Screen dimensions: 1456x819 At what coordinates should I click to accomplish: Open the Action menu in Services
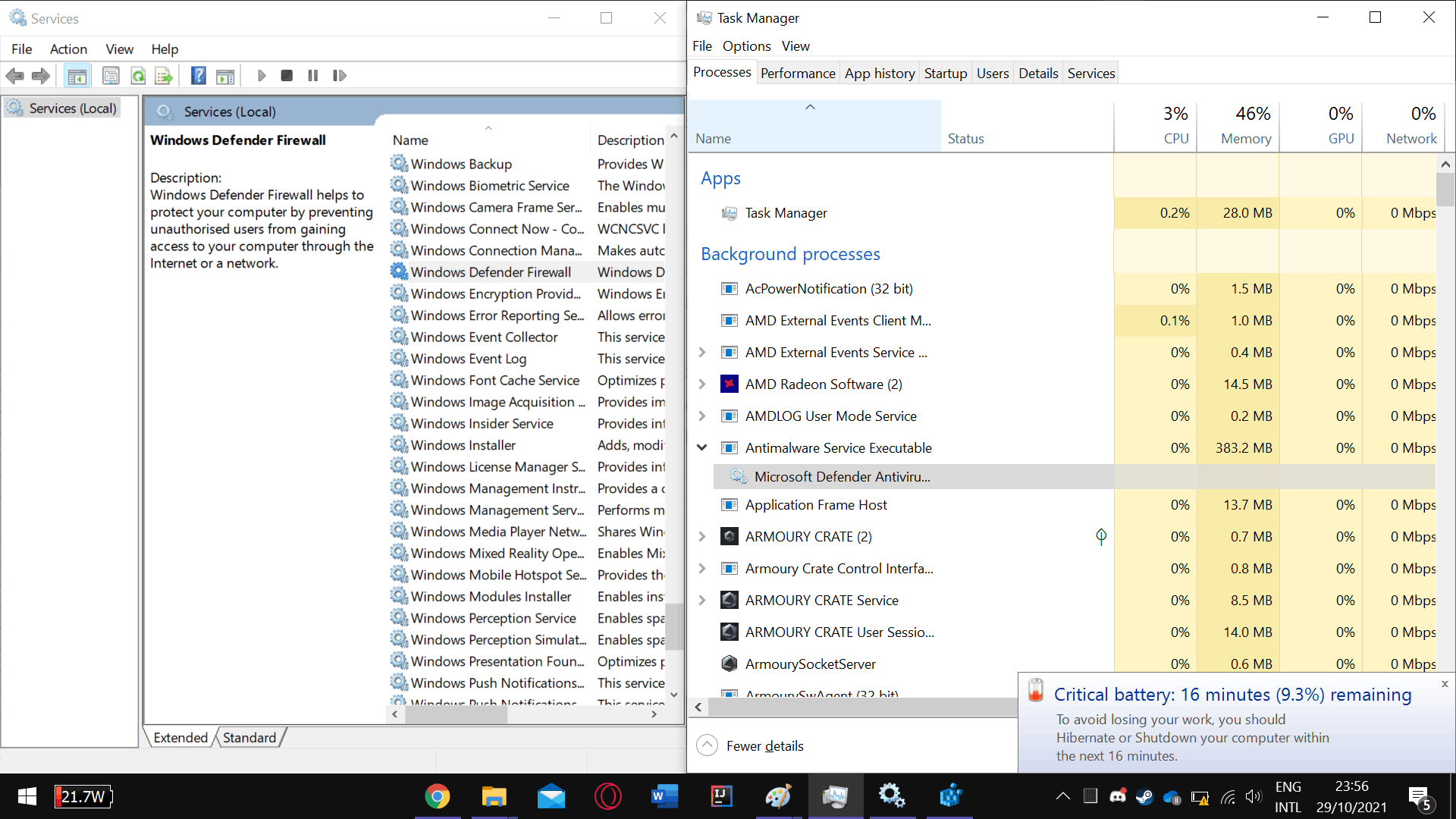(68, 49)
